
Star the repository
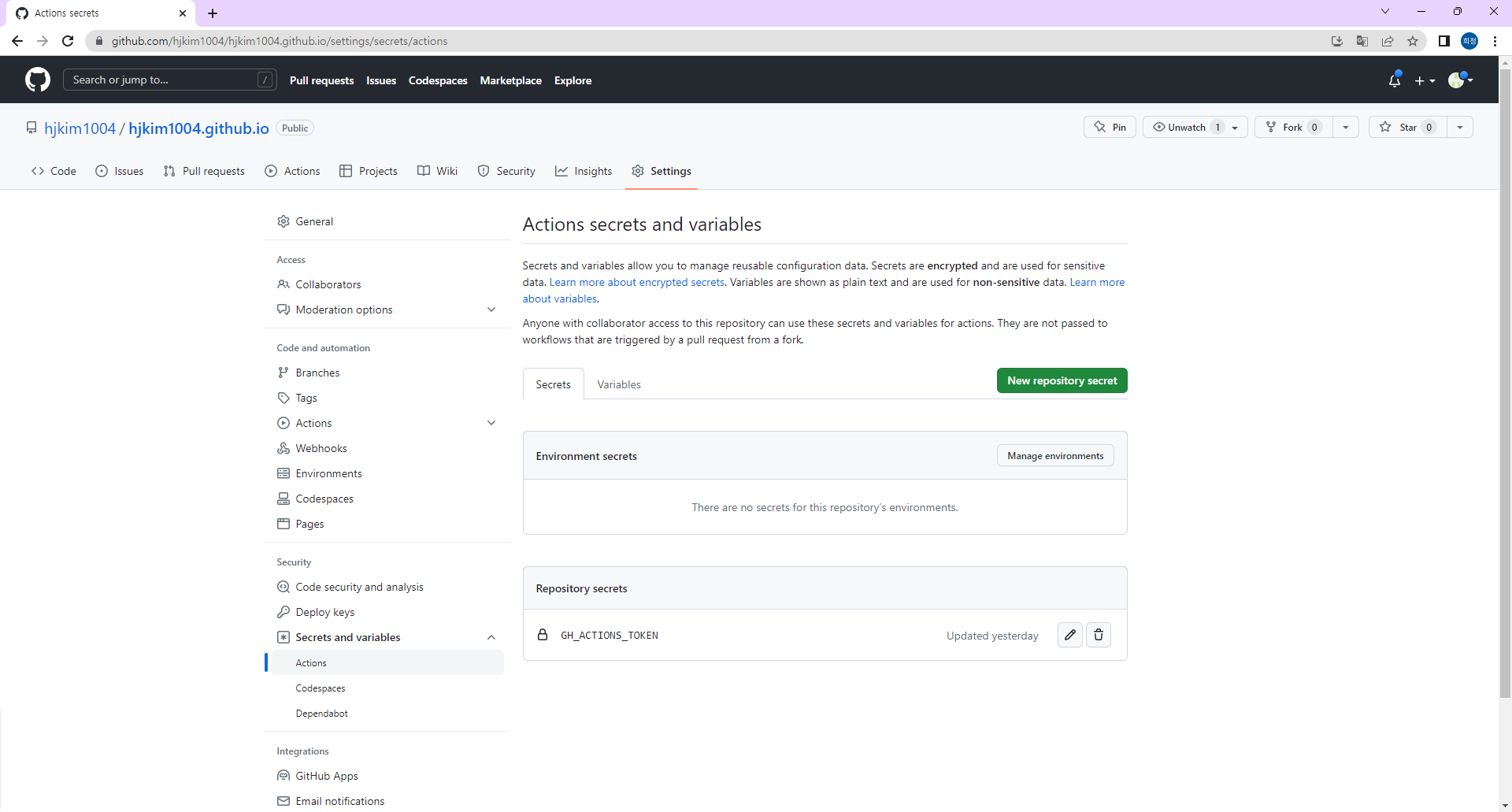1407,127
